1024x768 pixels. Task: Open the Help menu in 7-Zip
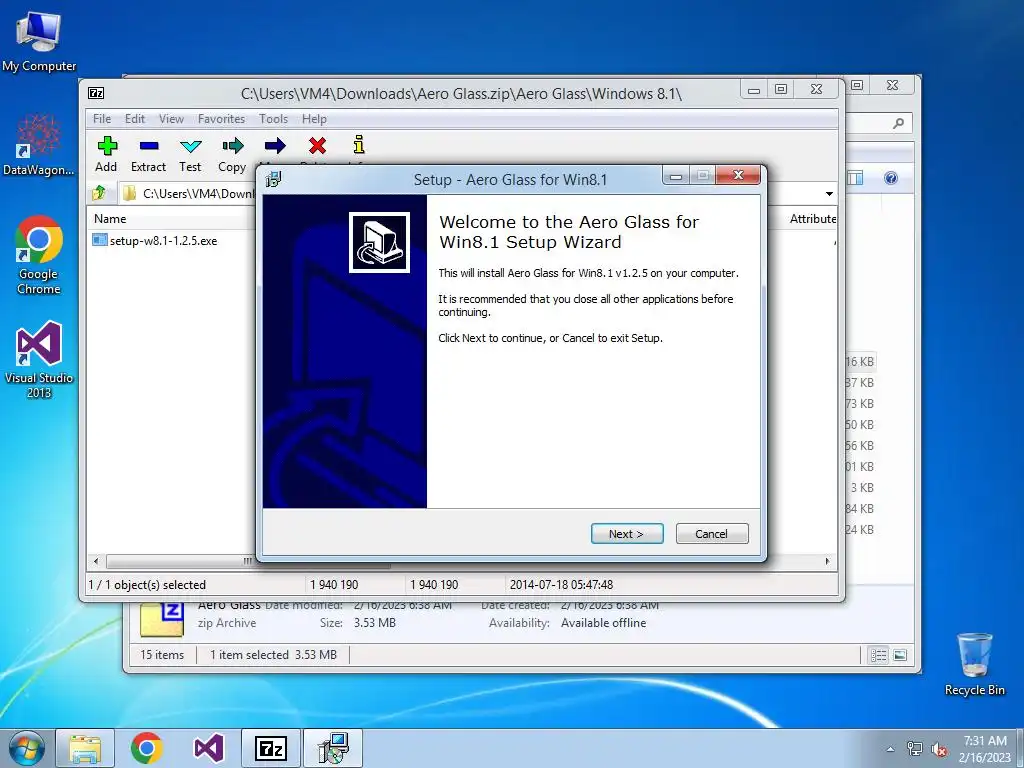tap(314, 119)
